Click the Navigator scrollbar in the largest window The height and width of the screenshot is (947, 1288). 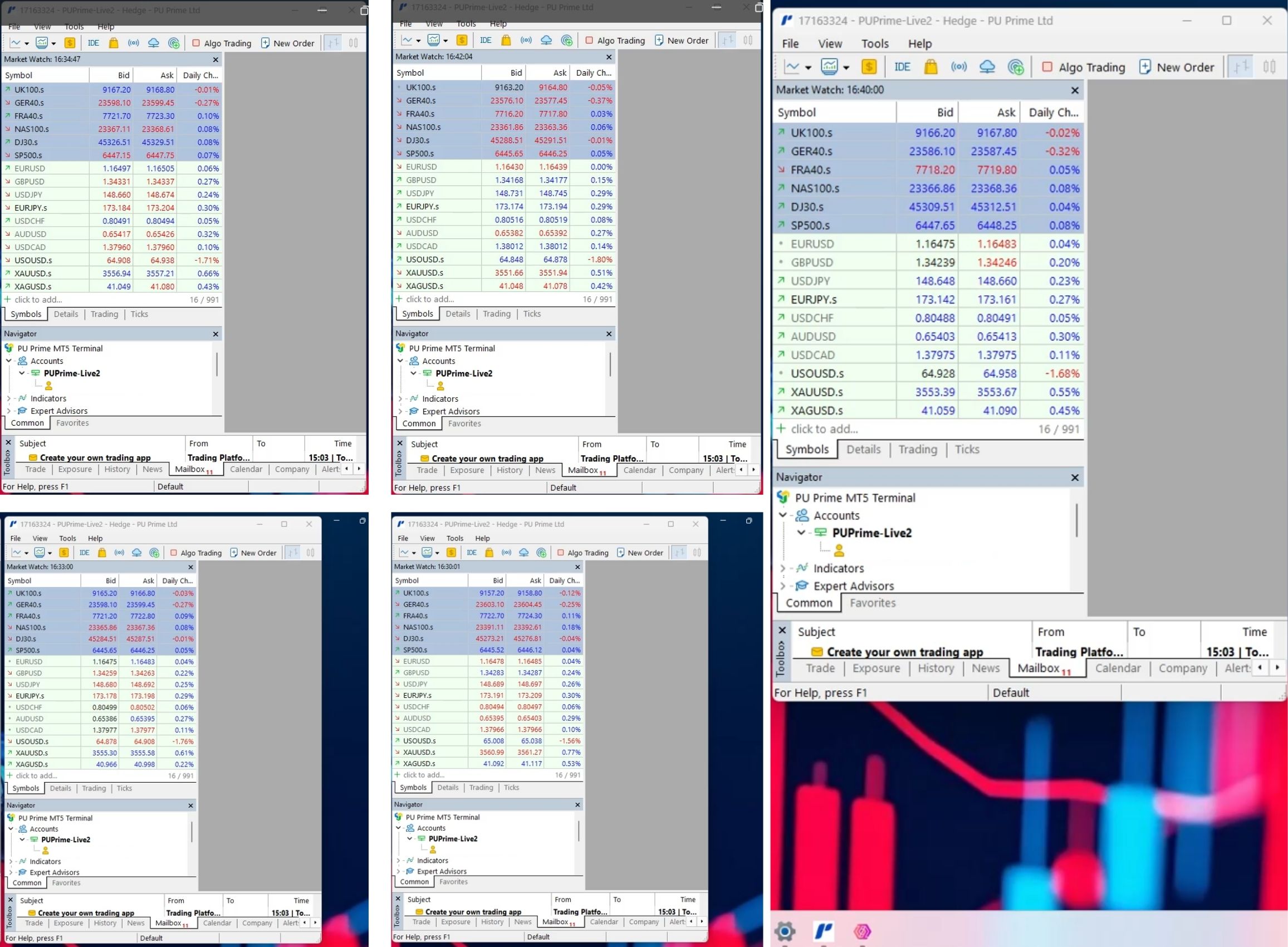[1076, 520]
